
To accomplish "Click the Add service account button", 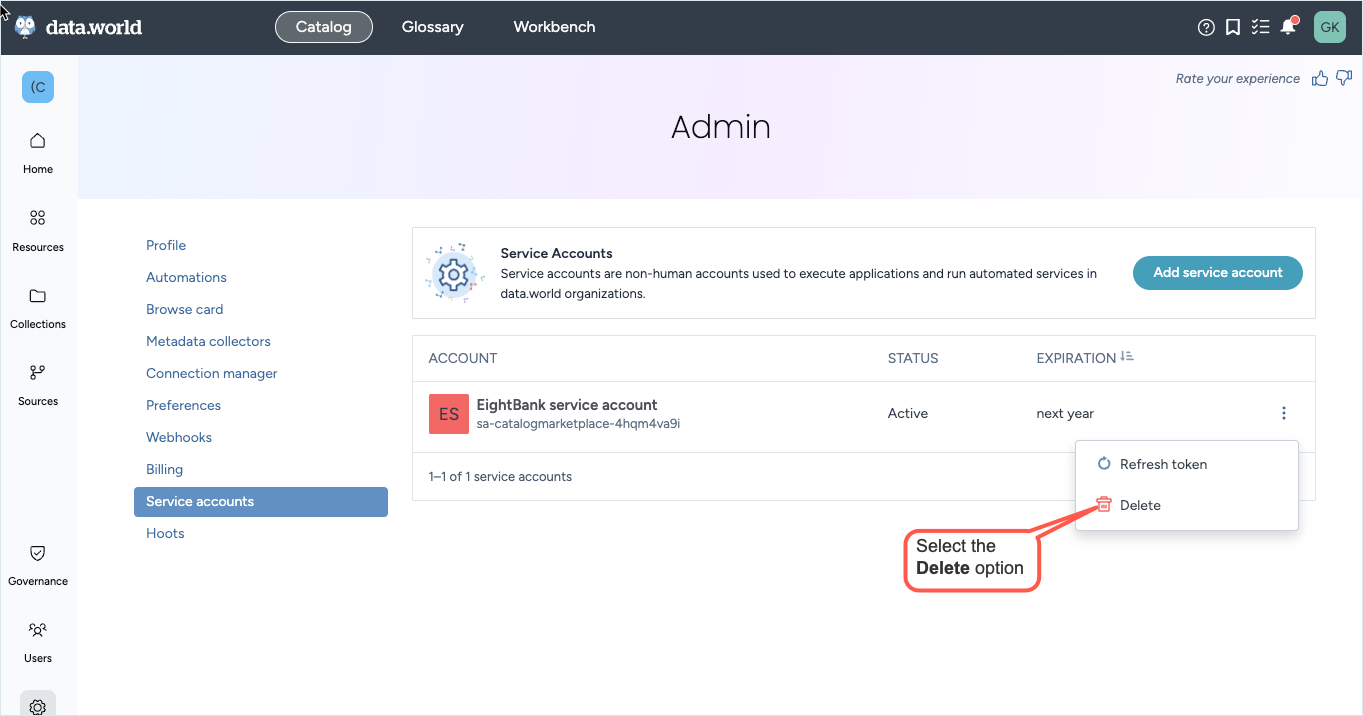I will pyautogui.click(x=1217, y=272).
